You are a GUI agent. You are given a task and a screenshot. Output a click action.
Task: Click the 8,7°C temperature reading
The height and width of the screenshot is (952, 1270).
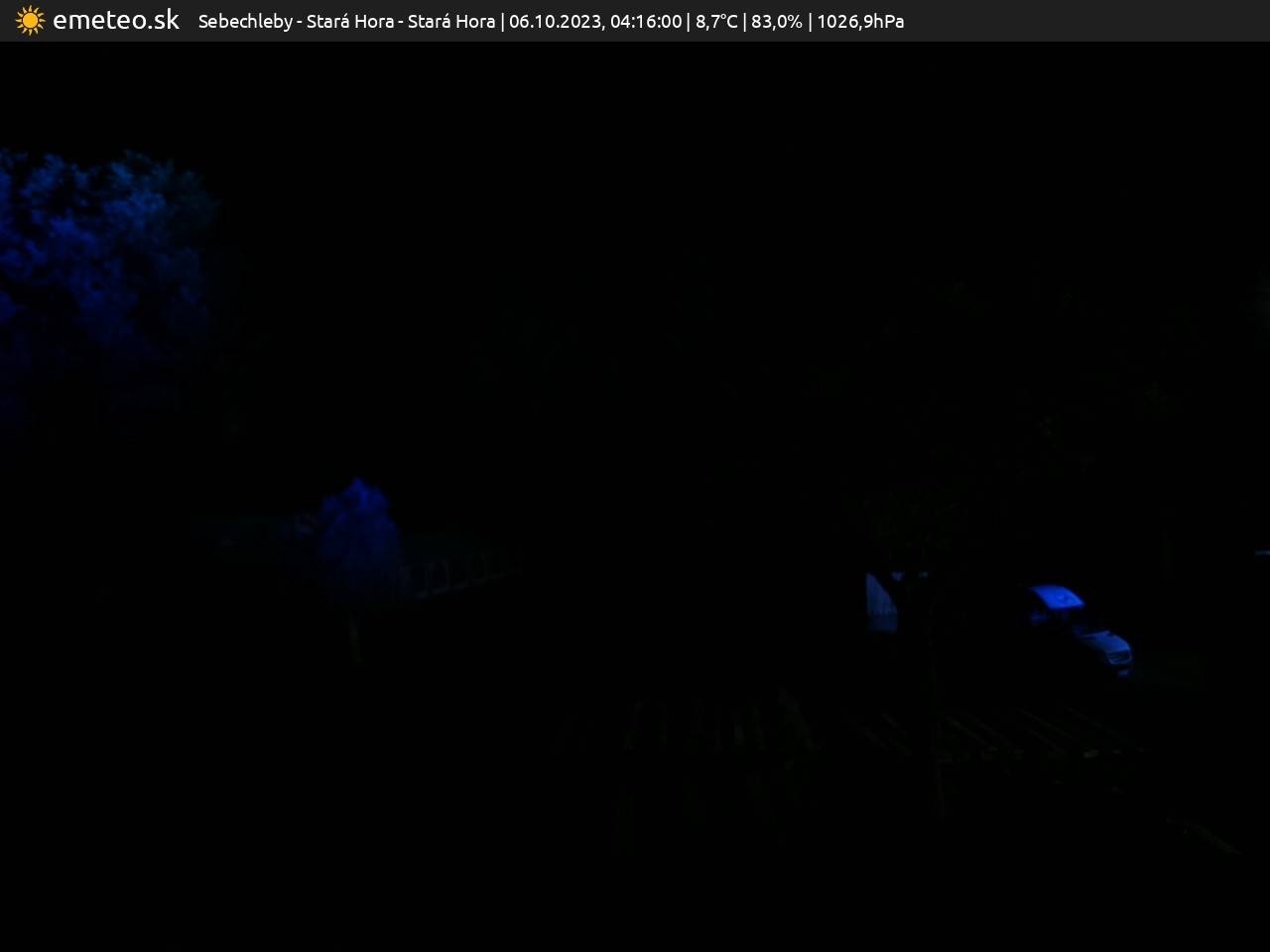716,22
